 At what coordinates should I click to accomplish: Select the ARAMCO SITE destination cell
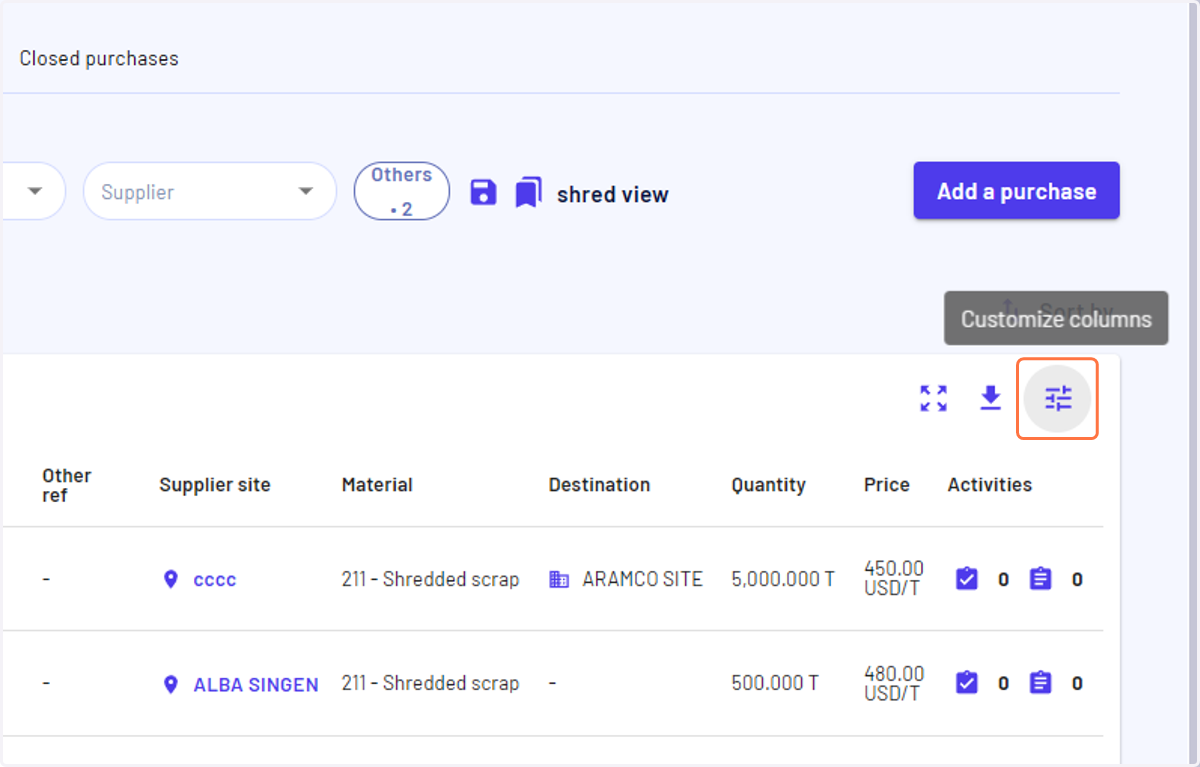tap(642, 579)
